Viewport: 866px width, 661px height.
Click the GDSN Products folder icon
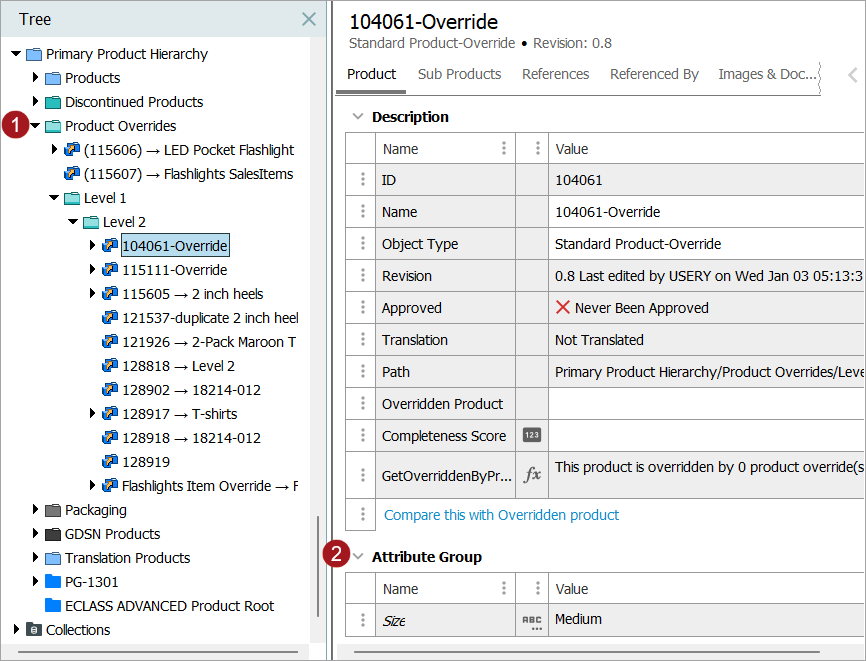coord(53,534)
